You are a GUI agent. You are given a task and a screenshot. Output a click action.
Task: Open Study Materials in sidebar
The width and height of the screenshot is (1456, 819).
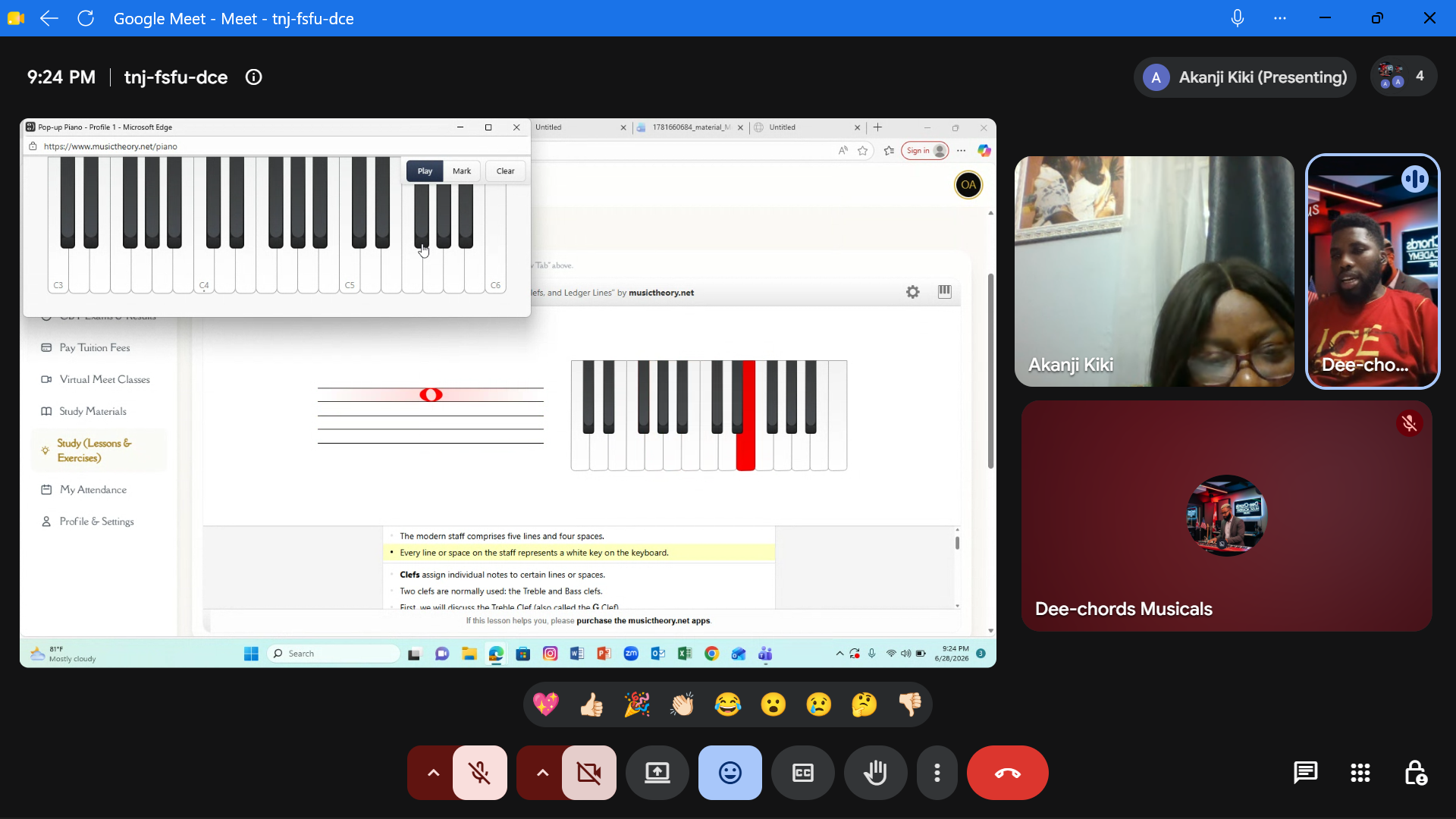(x=93, y=411)
